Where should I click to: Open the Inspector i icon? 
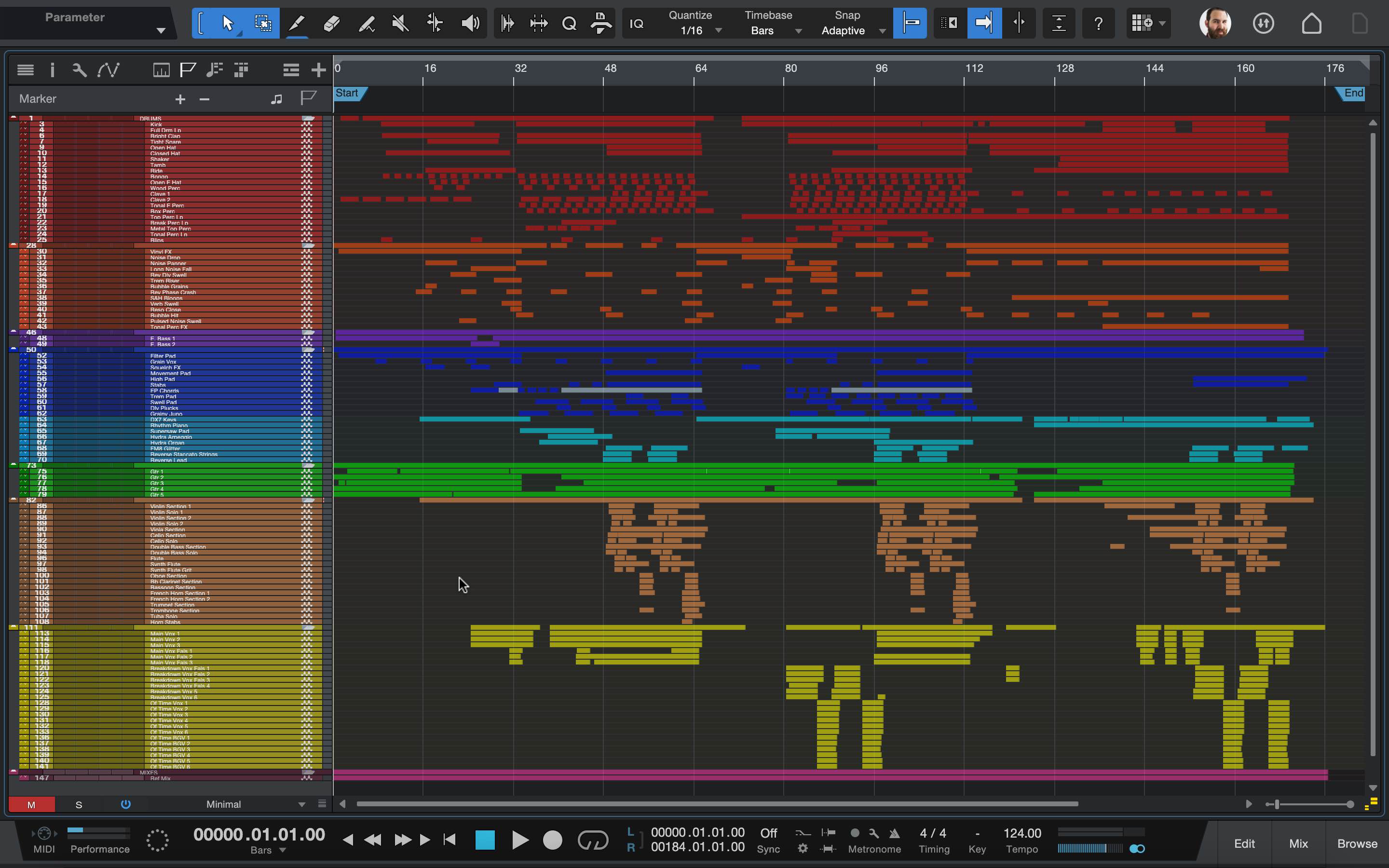[x=52, y=70]
